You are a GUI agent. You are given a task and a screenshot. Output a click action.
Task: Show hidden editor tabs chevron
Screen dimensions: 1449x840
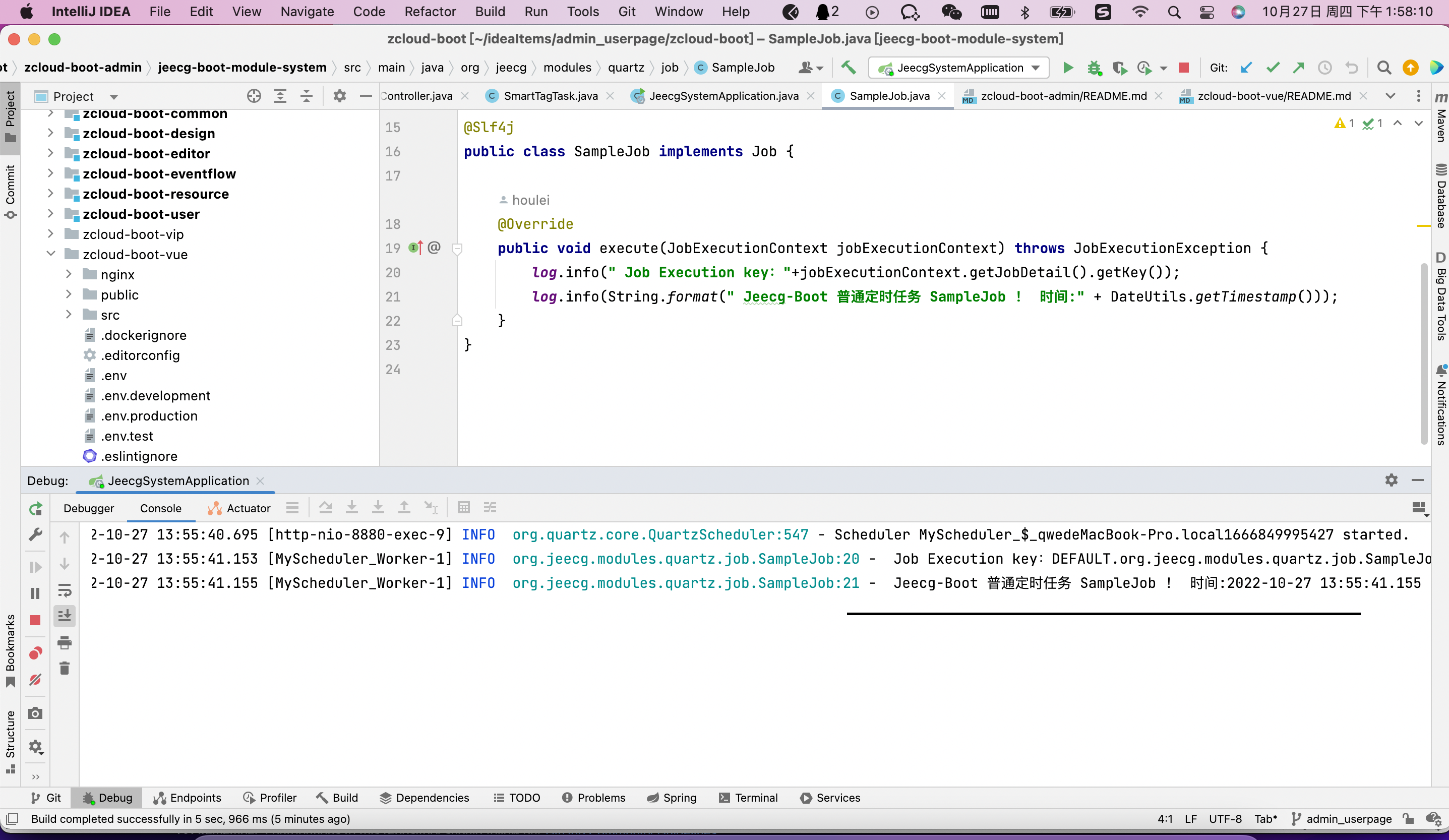1390,96
